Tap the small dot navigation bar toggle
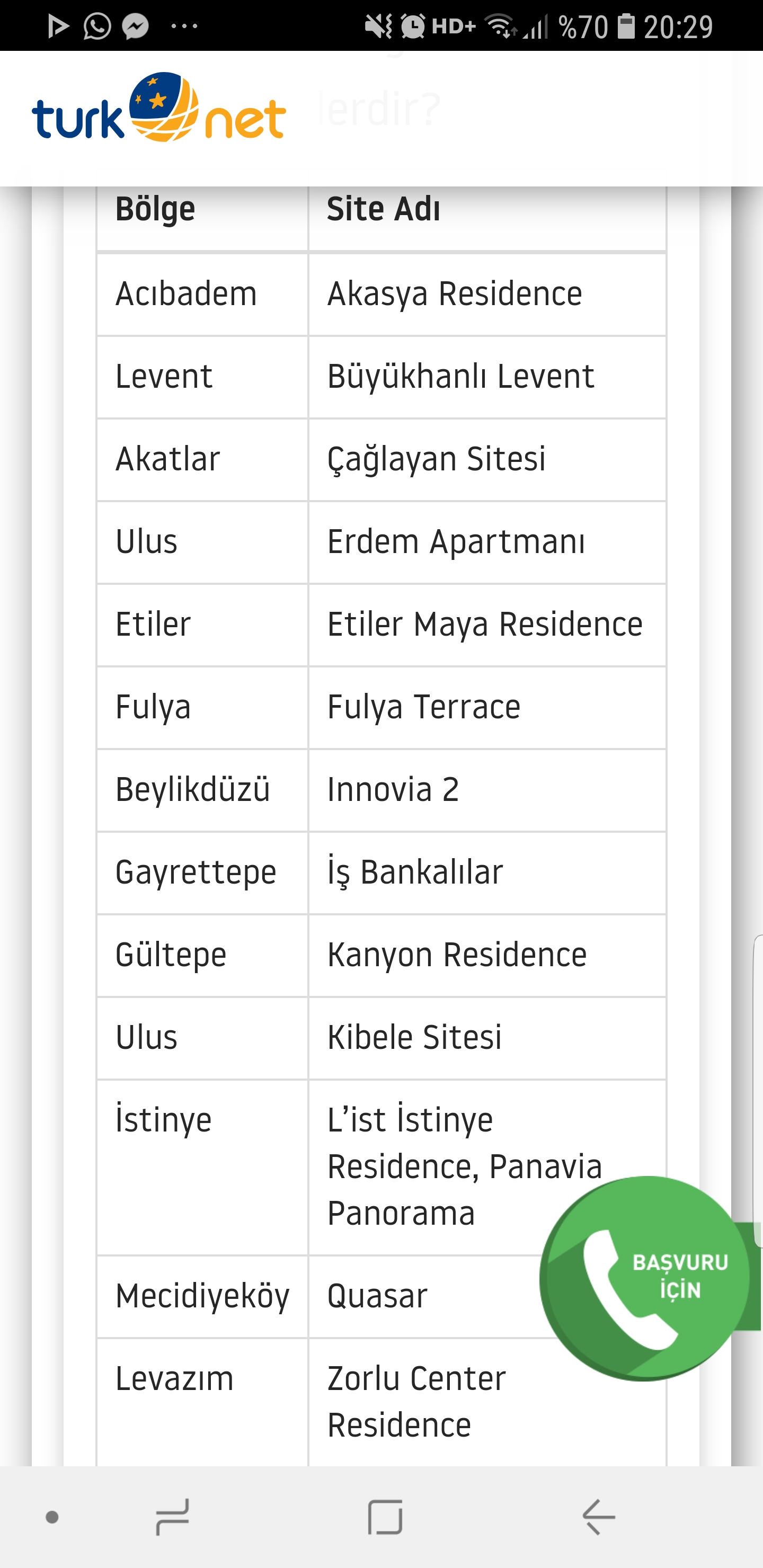 click(52, 1517)
